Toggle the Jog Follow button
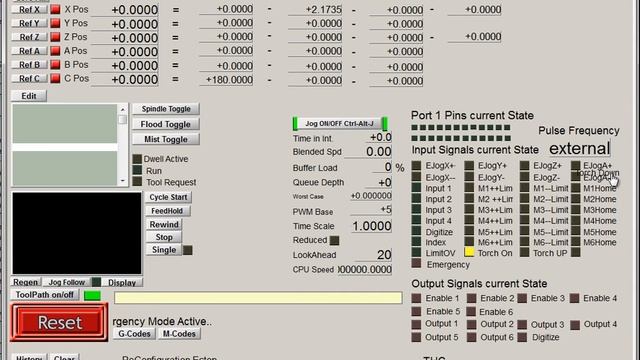The width and height of the screenshot is (640, 360). (x=67, y=282)
